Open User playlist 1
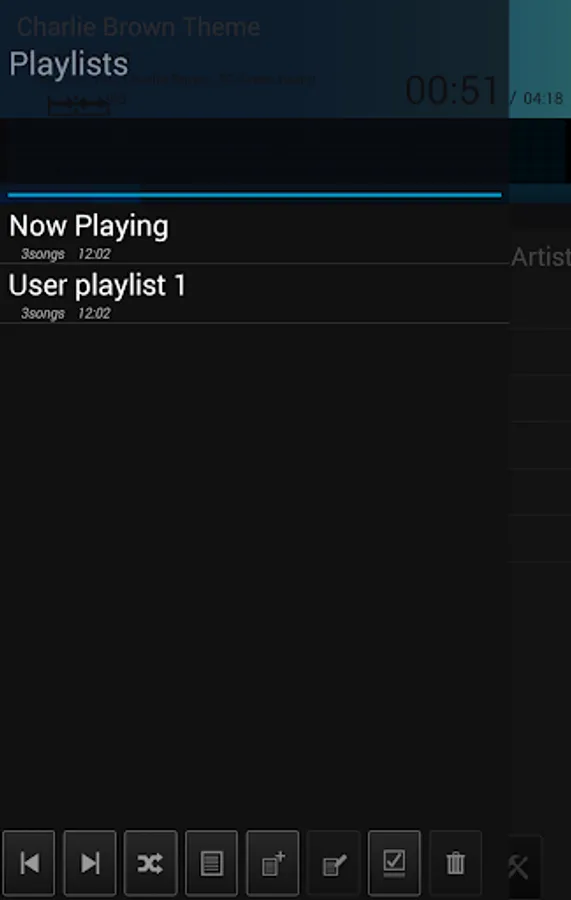 tap(254, 293)
